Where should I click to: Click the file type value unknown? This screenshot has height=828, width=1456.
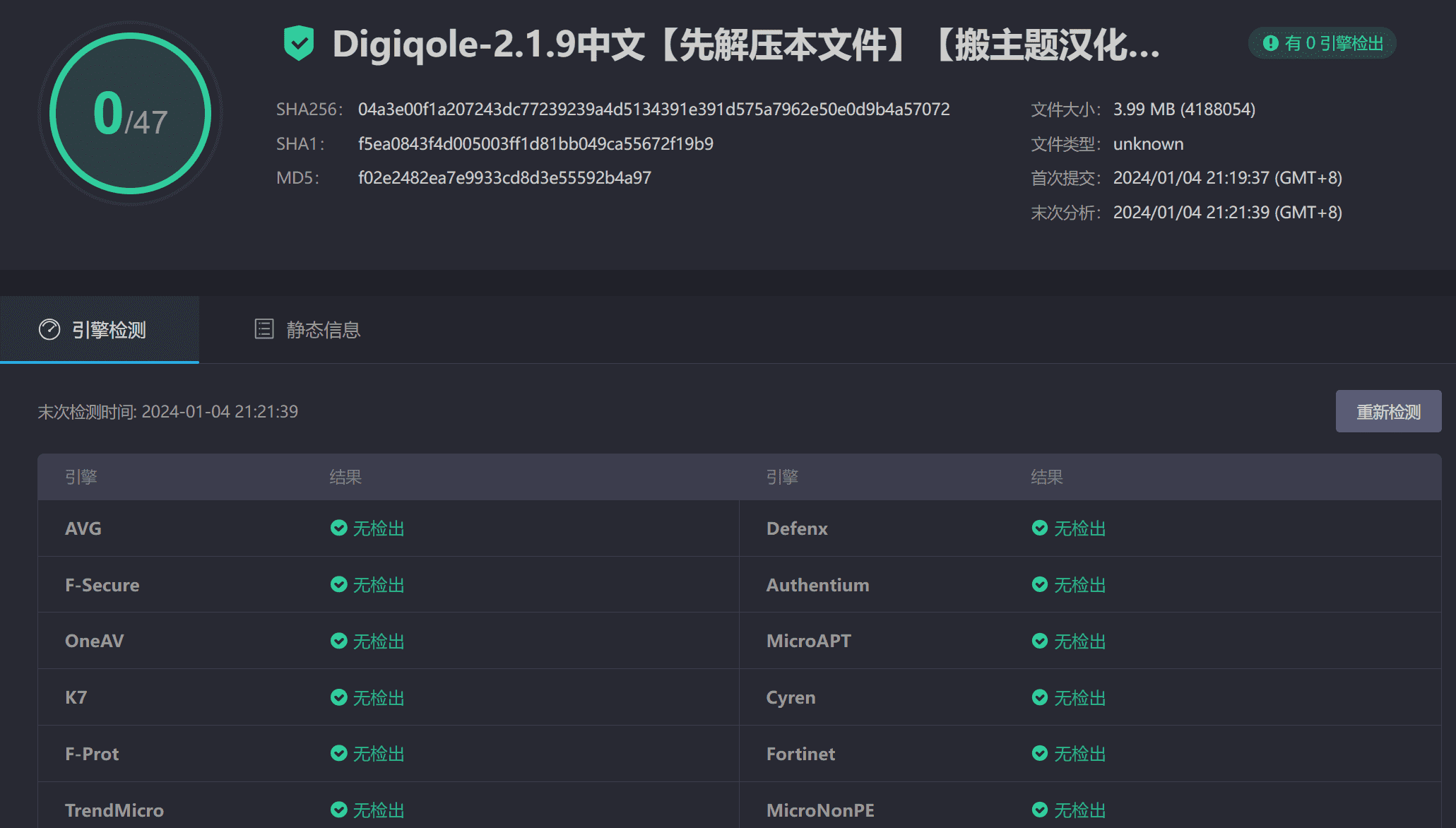[1149, 144]
